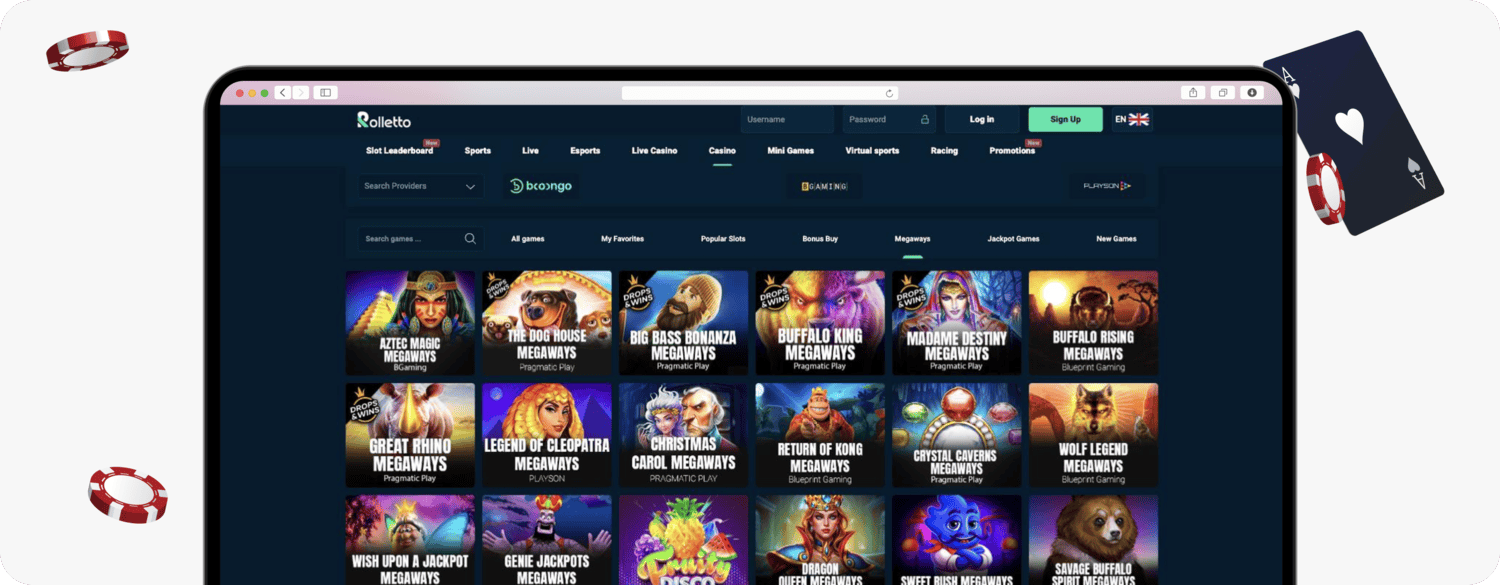The height and width of the screenshot is (585, 1500).
Task: Open Crystal Caverns Megaways game
Action: point(957,435)
